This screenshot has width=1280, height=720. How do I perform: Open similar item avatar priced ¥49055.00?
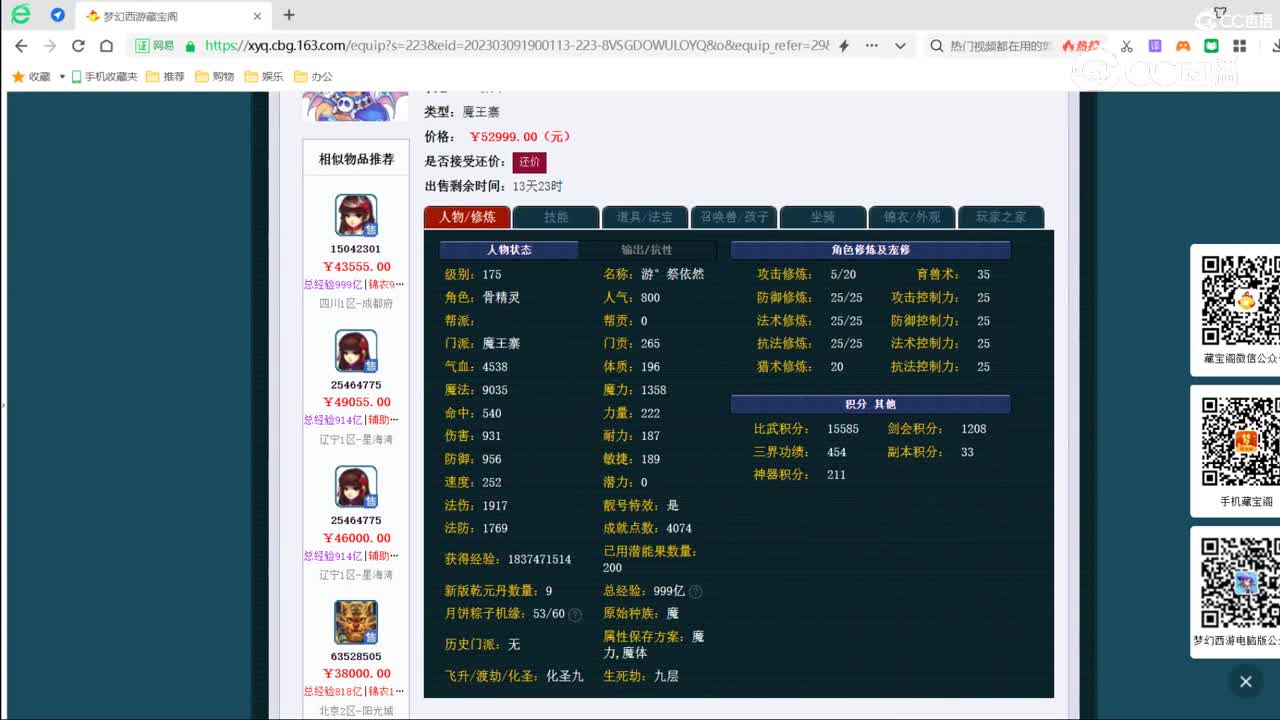click(x=356, y=351)
